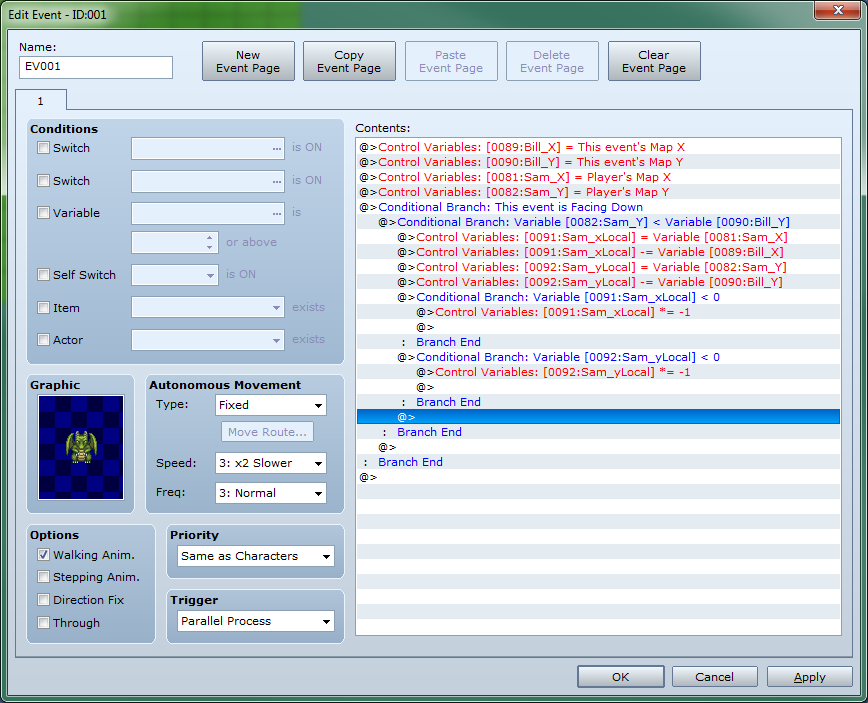
Task: Click the Apply button
Action: (x=809, y=677)
